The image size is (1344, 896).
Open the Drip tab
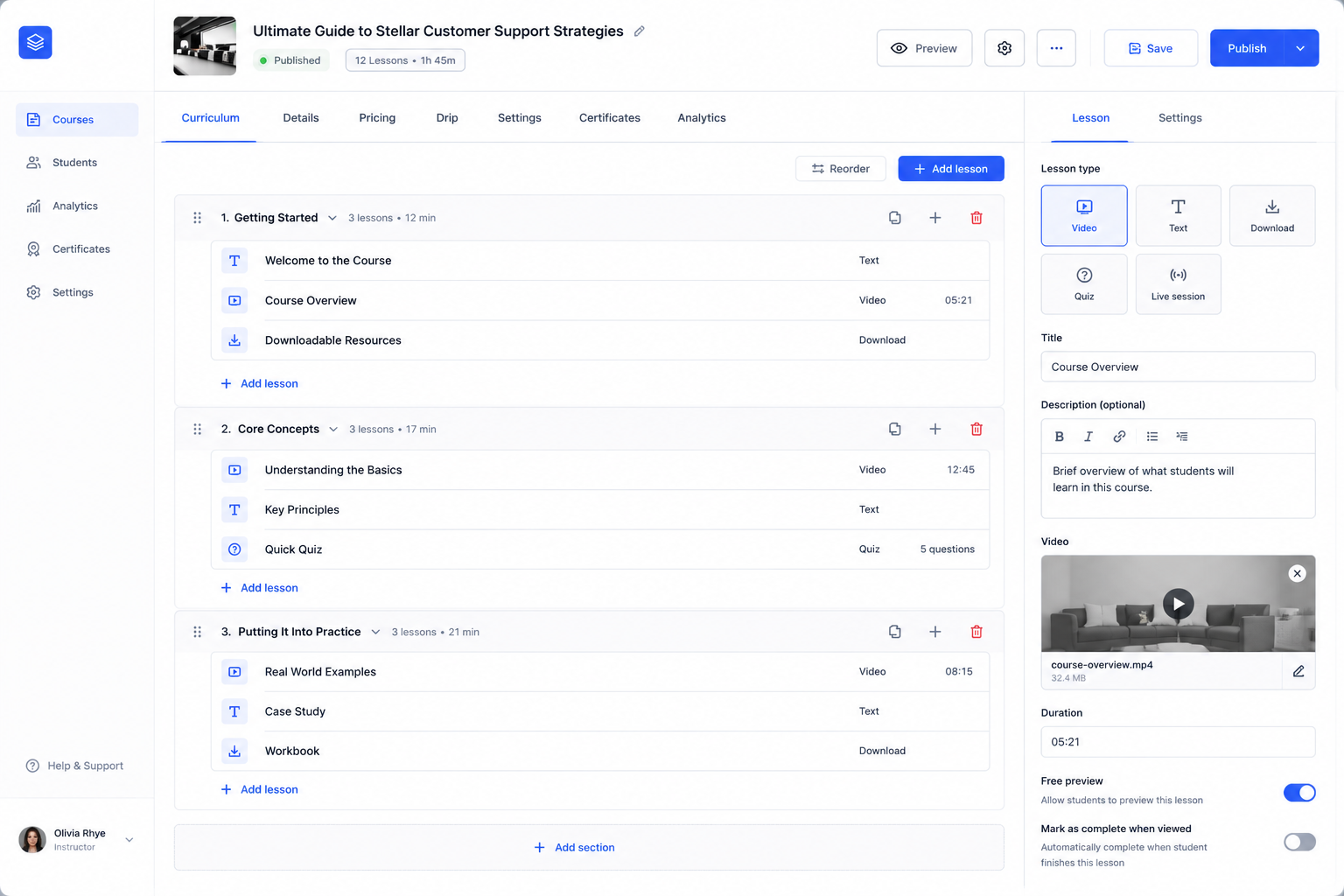coord(447,118)
